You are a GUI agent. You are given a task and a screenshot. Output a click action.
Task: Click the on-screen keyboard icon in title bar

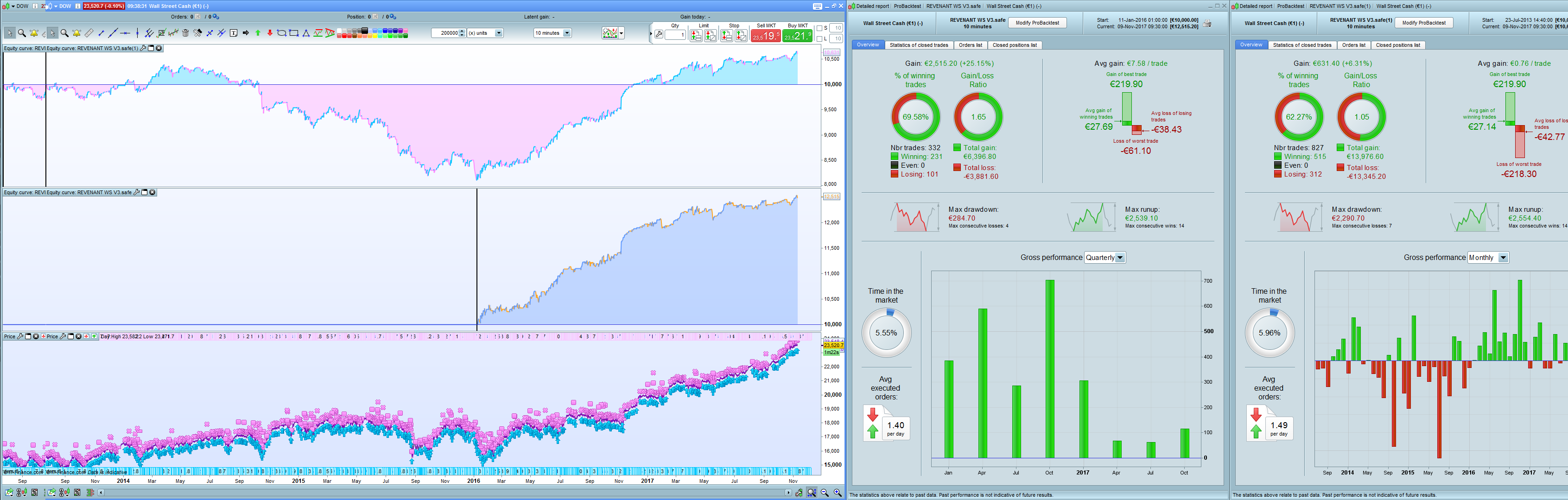coord(817,6)
